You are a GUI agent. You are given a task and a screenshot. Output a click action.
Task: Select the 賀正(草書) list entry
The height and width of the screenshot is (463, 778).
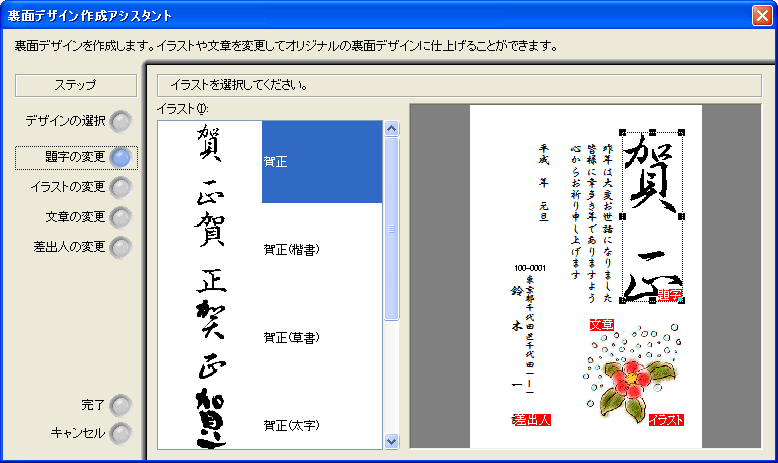pyautogui.click(x=291, y=338)
